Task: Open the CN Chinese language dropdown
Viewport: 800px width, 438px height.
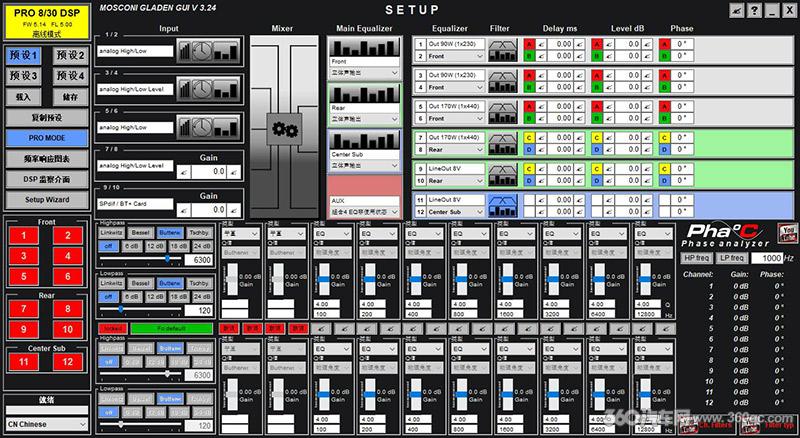Action: click(47, 424)
